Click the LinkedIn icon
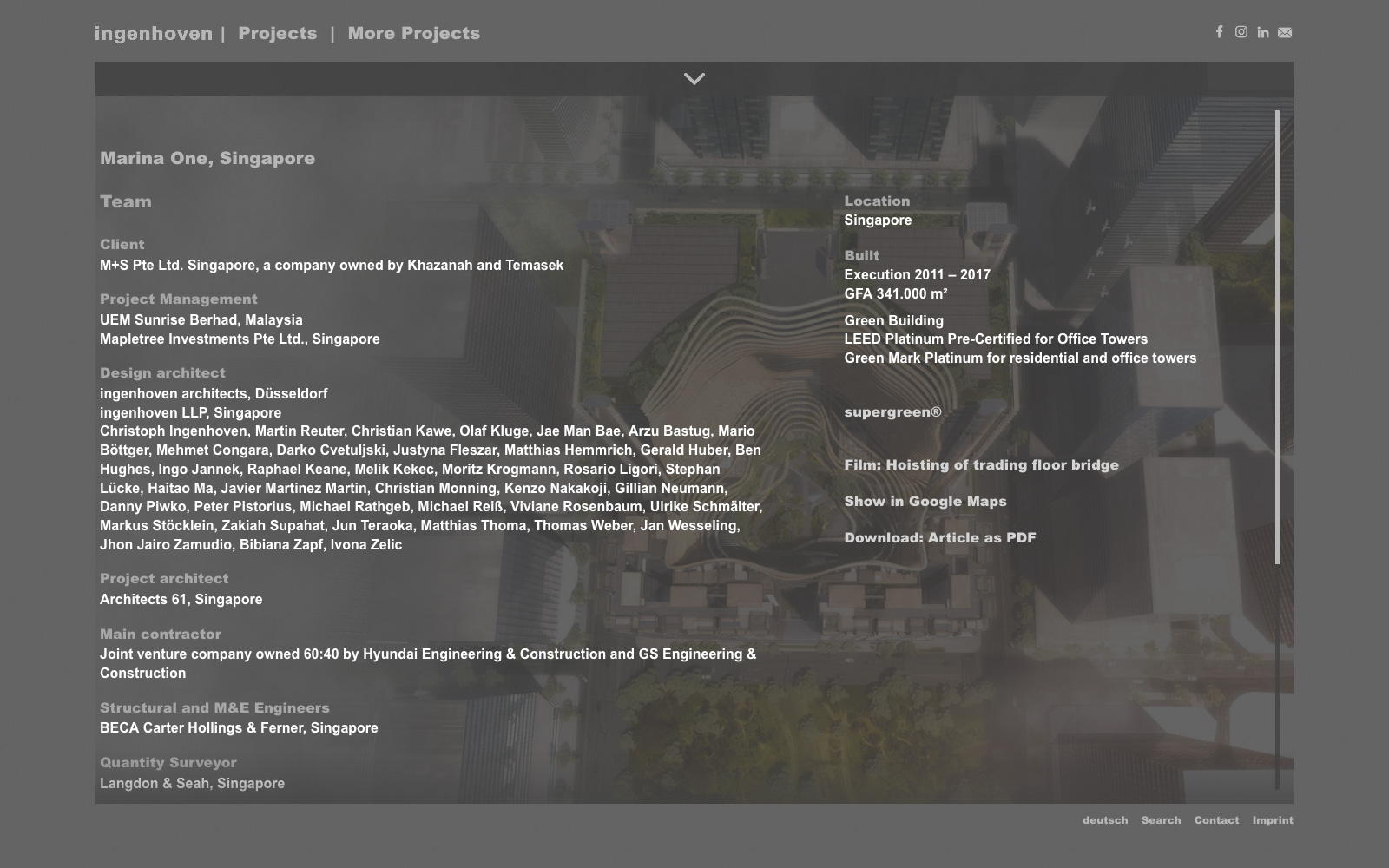Image resolution: width=1389 pixels, height=868 pixels. (x=1263, y=32)
